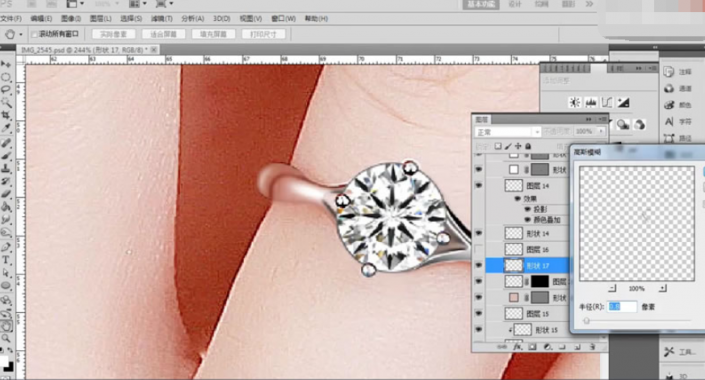Click 打印尺寸 button
Image resolution: width=705 pixels, height=380 pixels.
click(x=263, y=34)
